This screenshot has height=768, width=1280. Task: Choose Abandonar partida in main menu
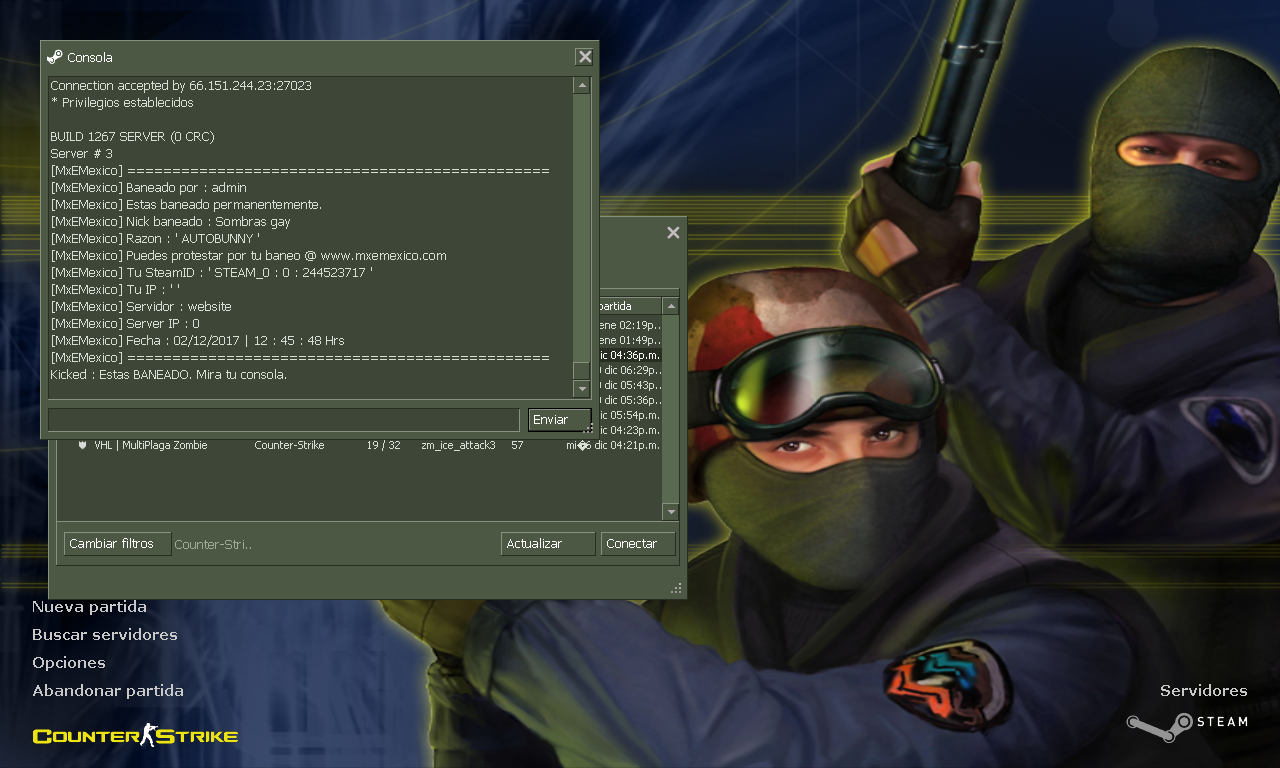[x=108, y=691]
